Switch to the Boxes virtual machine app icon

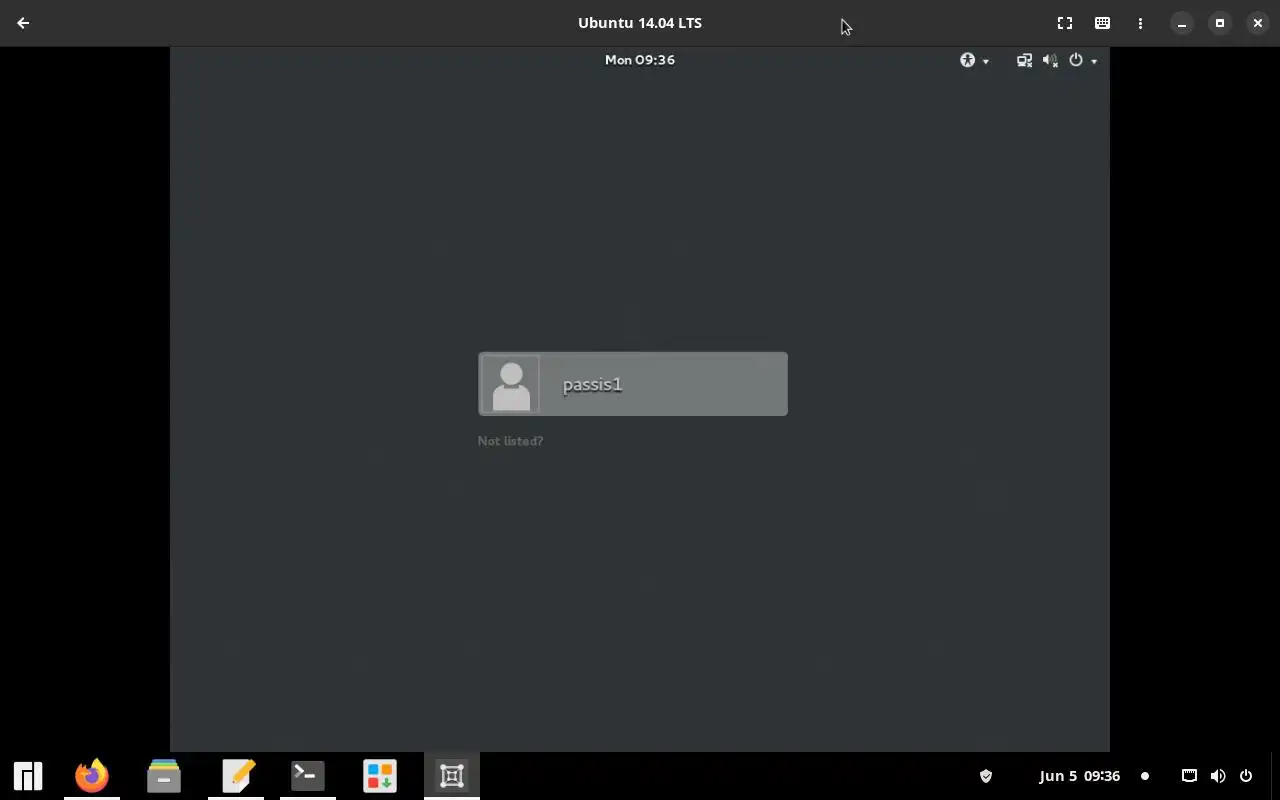pos(452,776)
